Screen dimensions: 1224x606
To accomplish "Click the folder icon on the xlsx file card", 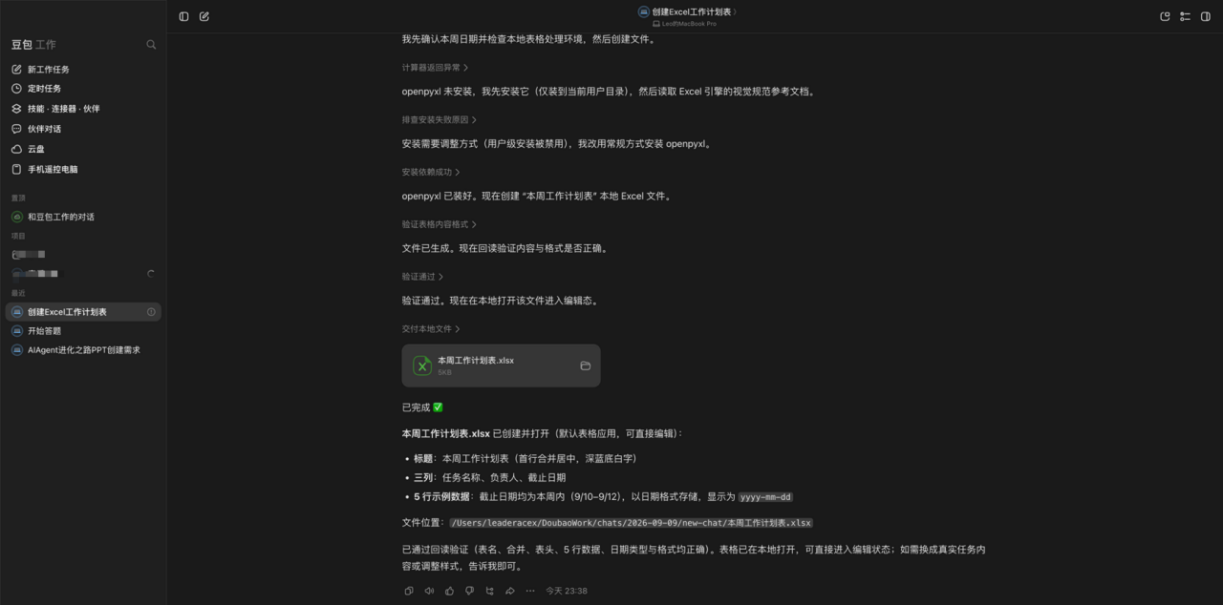I will pos(585,366).
